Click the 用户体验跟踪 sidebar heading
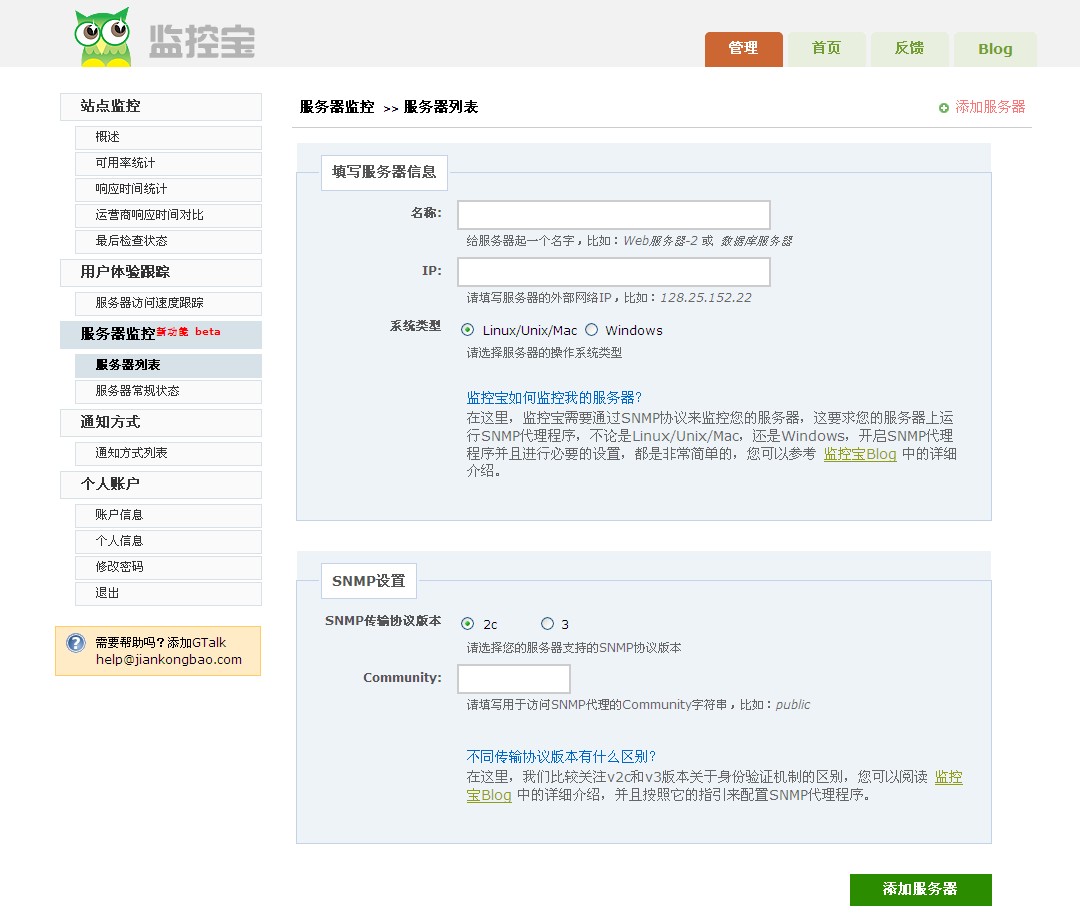1080x914 pixels. pyautogui.click(x=160, y=273)
